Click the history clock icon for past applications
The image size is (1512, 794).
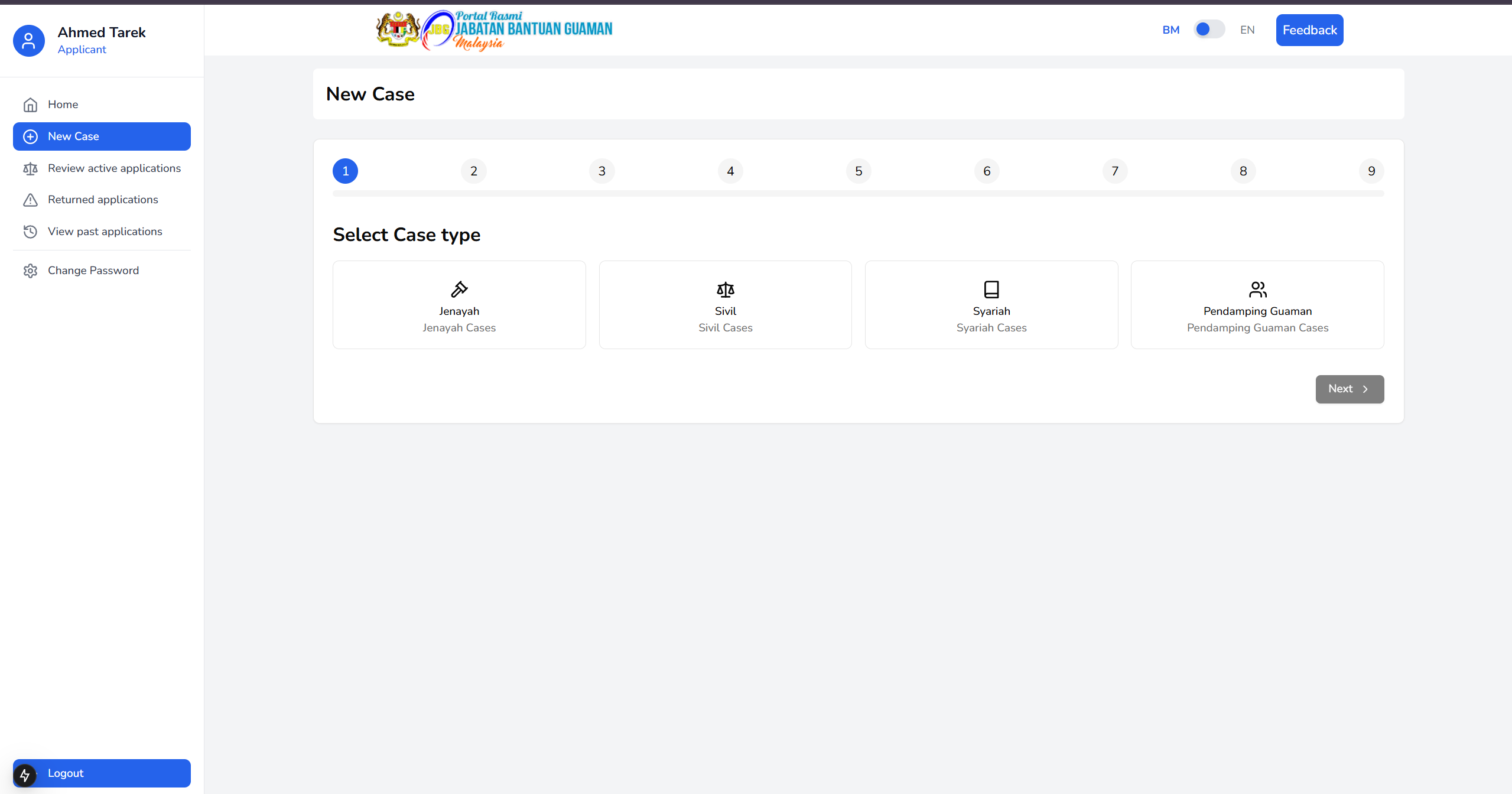point(30,232)
